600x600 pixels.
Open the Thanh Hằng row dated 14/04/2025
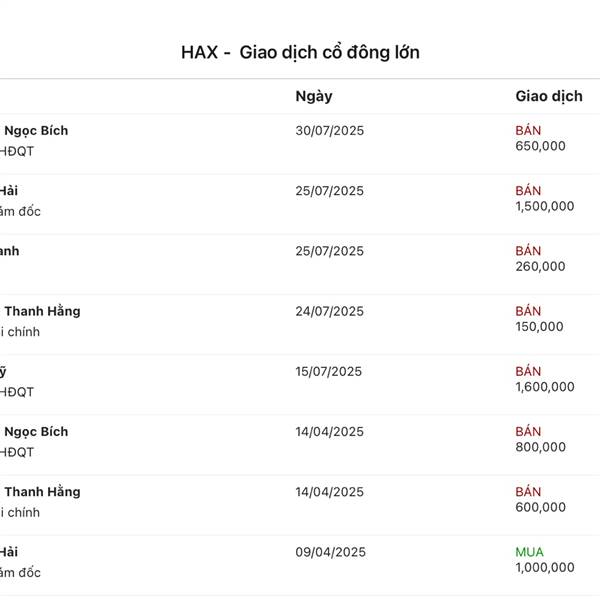(300, 505)
